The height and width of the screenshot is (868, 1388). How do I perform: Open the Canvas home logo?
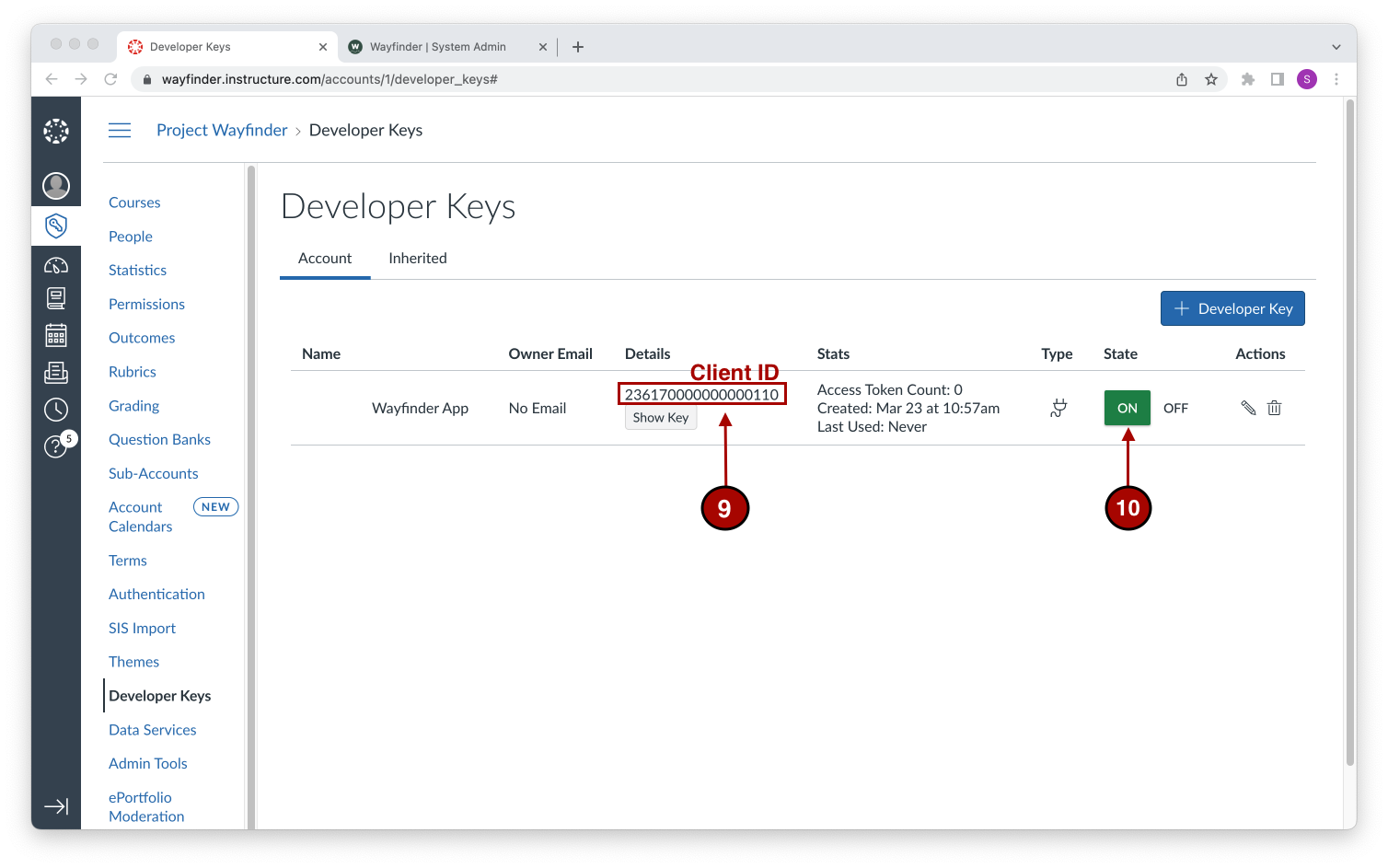coord(56,131)
